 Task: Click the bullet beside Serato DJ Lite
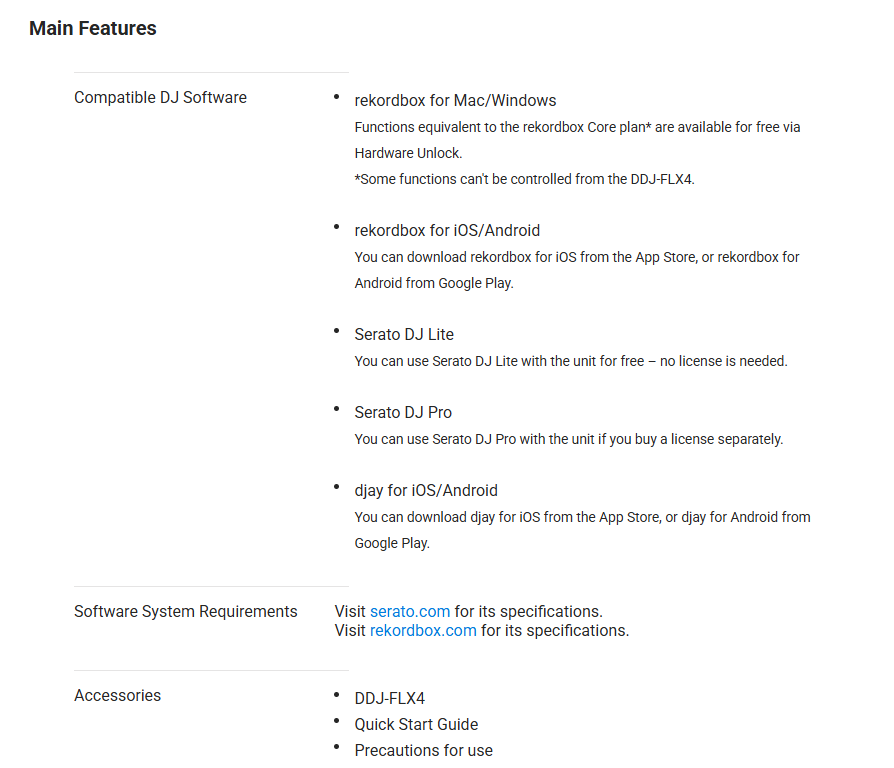336,329
